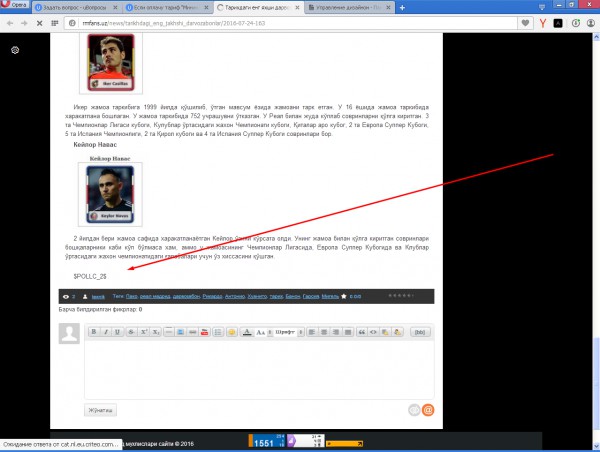The height and width of the screenshot is (452, 600).
Task: Open the font size dropdown
Action: [264, 332]
